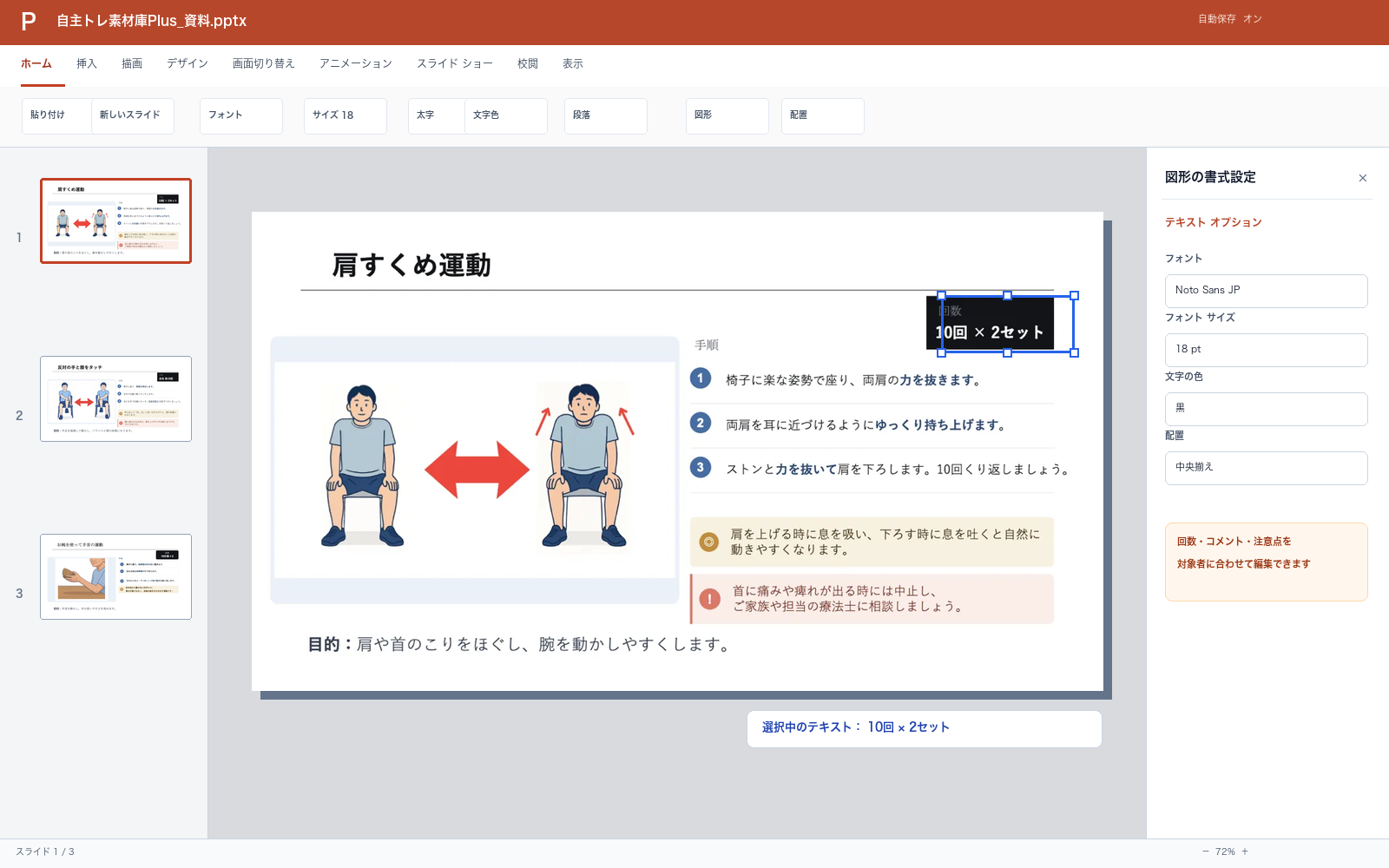Click the 72% zoom value
Viewport: 1389px width, 868px height.
point(1225,852)
